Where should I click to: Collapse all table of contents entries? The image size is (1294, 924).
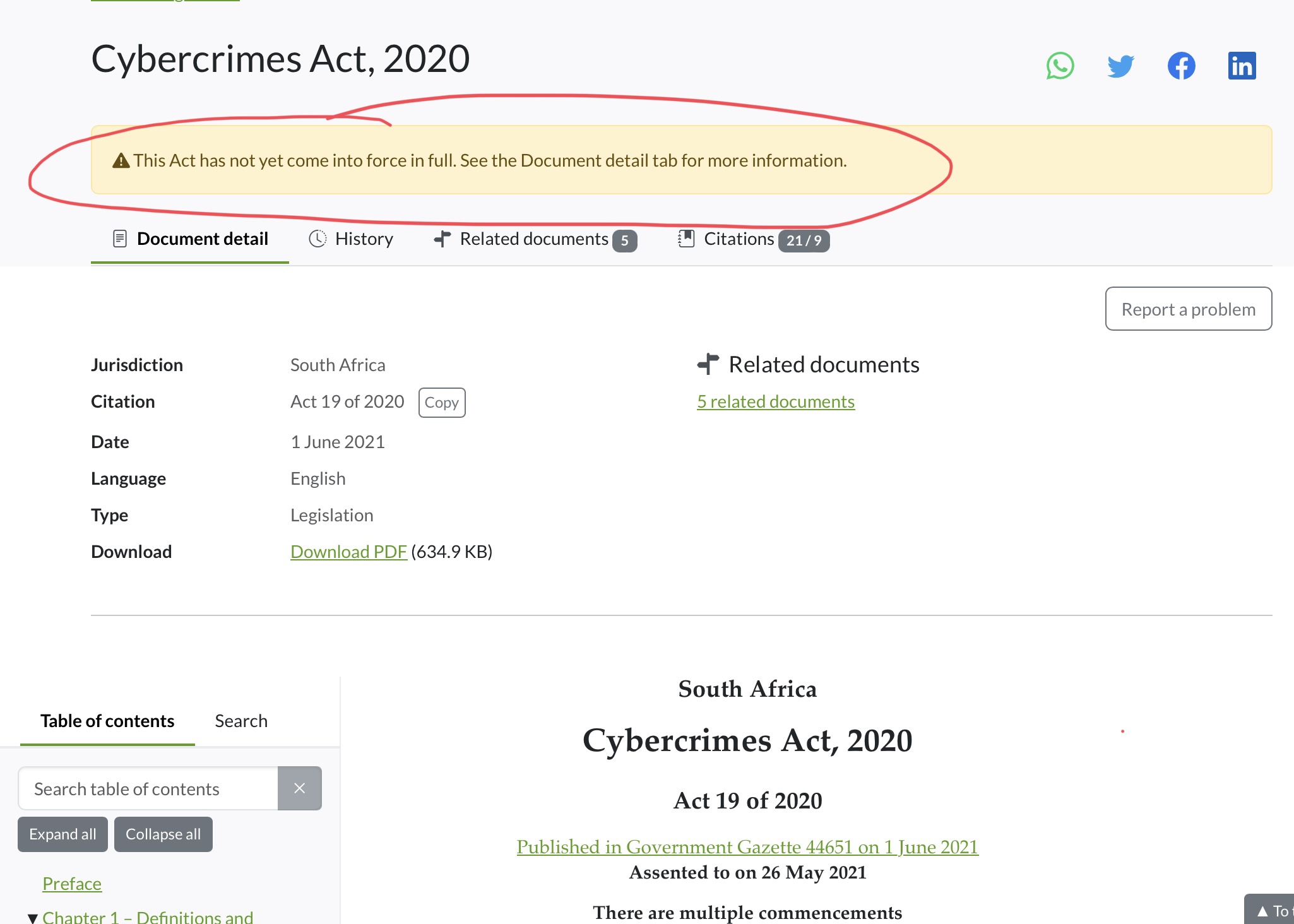coord(163,834)
